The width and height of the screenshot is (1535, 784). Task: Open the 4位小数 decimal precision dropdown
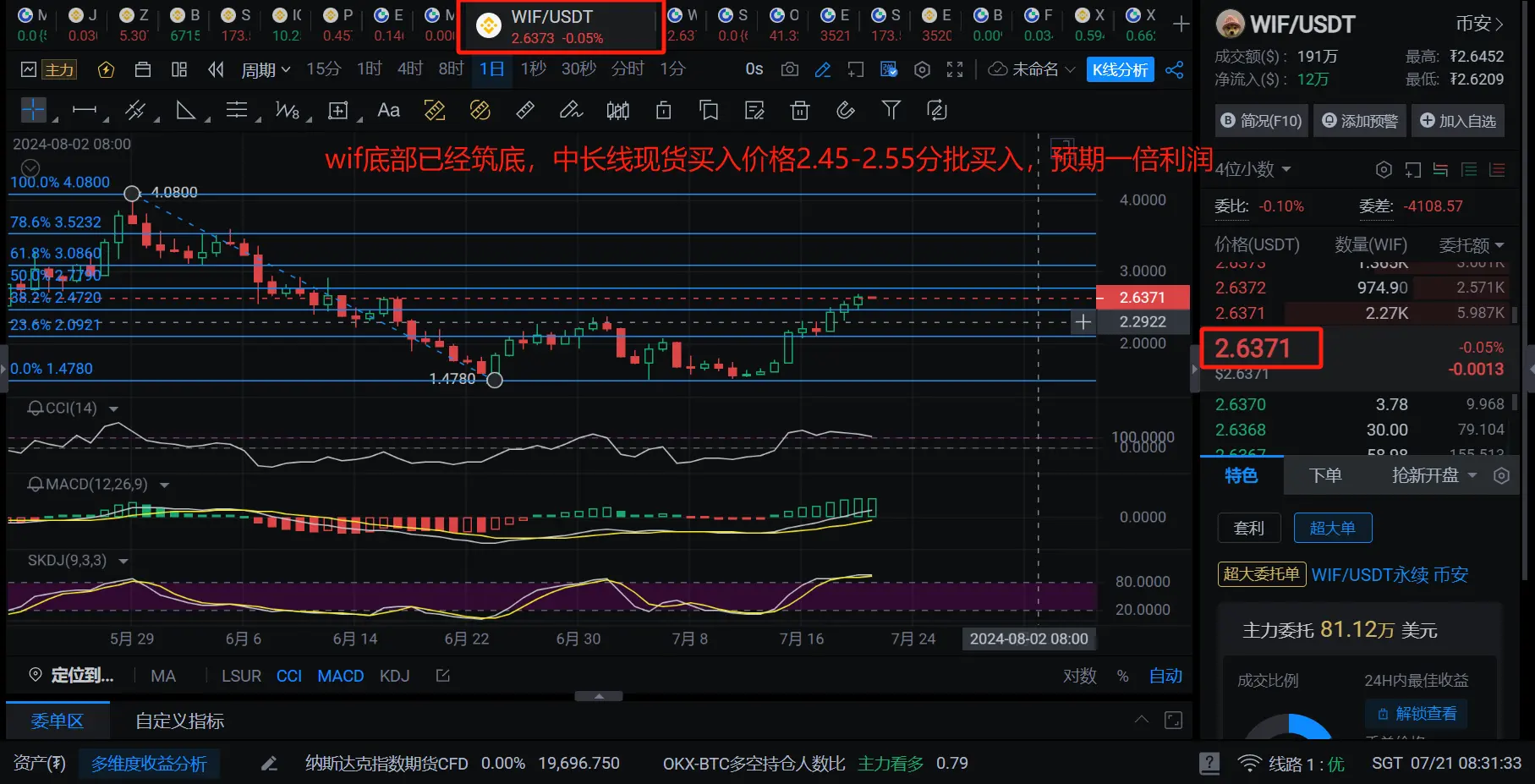click(x=1253, y=169)
